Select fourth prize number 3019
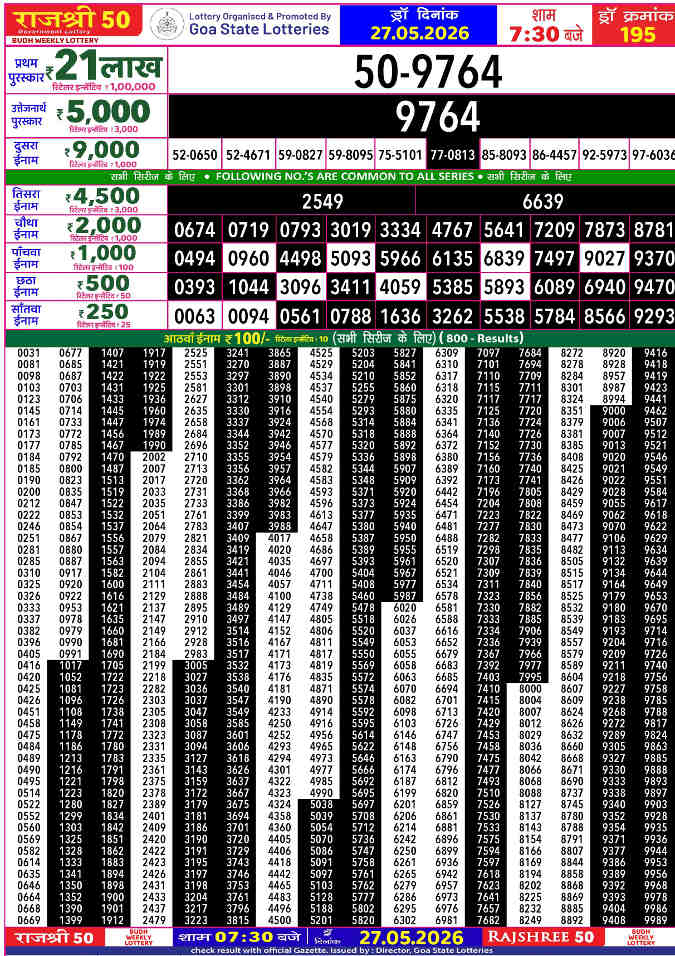Screen dimensions: 675x956 (x=351, y=230)
